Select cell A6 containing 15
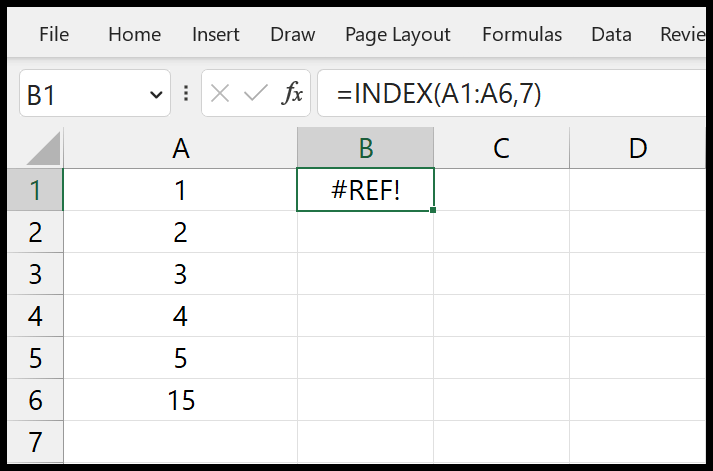 181,400
